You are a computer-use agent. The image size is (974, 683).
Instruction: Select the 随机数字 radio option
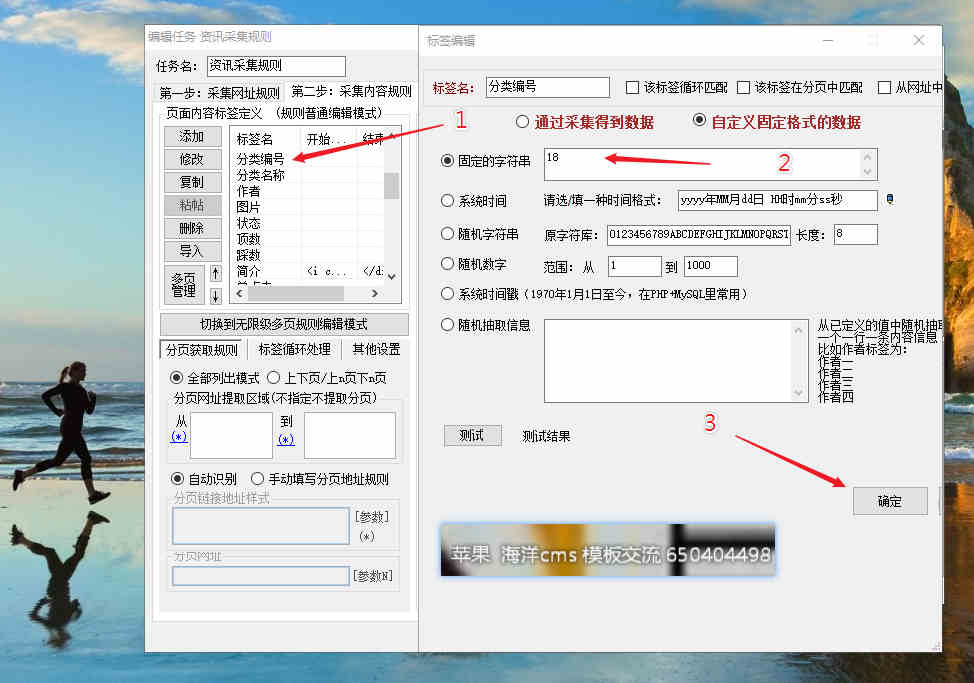(x=448, y=265)
